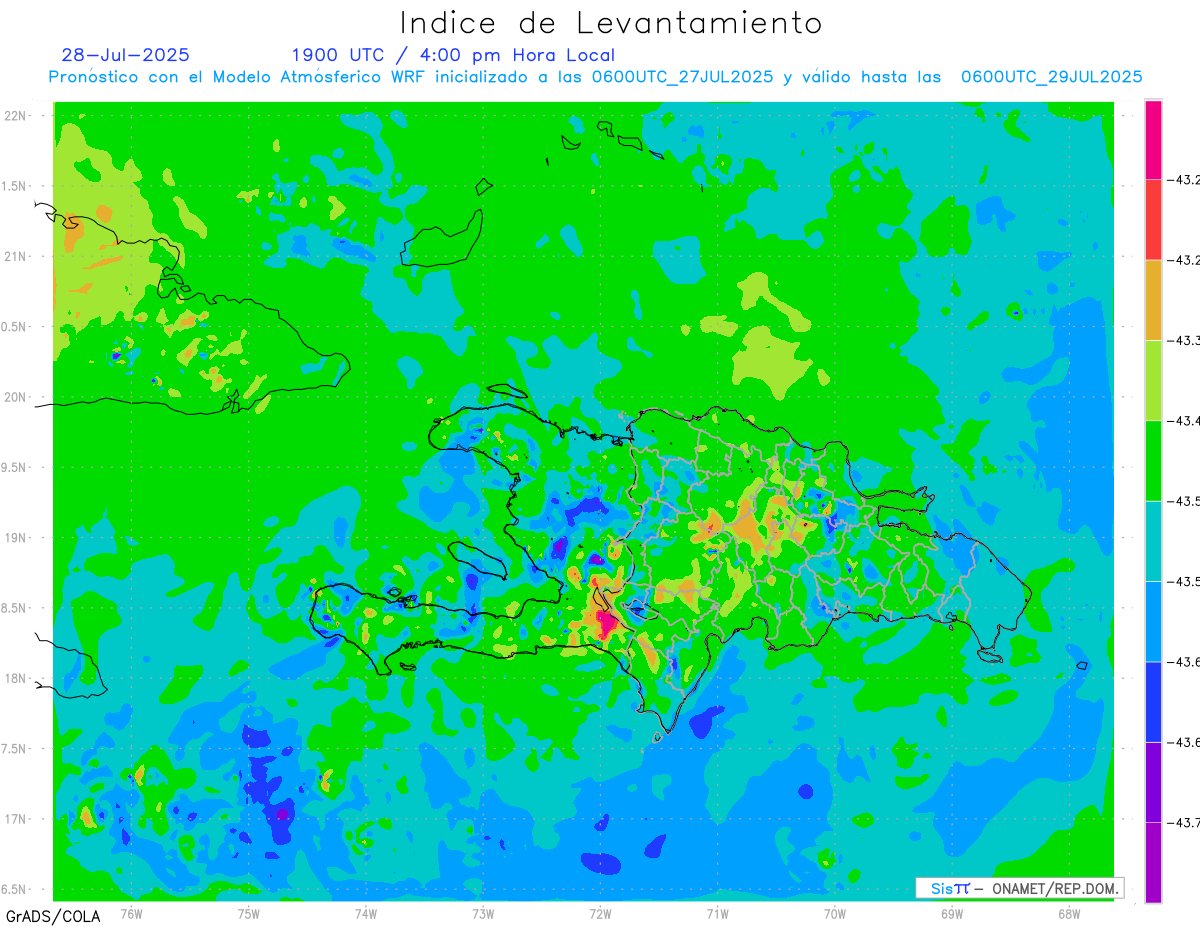Click the '0600UTC_29JUL2025' valid-until time text
Screen dimensions: 1200x927
point(1051,77)
